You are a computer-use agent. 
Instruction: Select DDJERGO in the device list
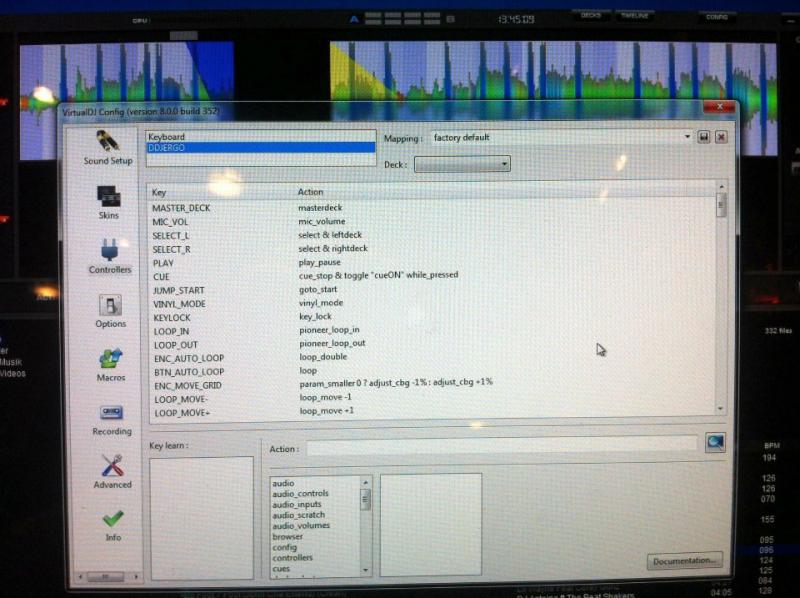pyautogui.click(x=260, y=147)
